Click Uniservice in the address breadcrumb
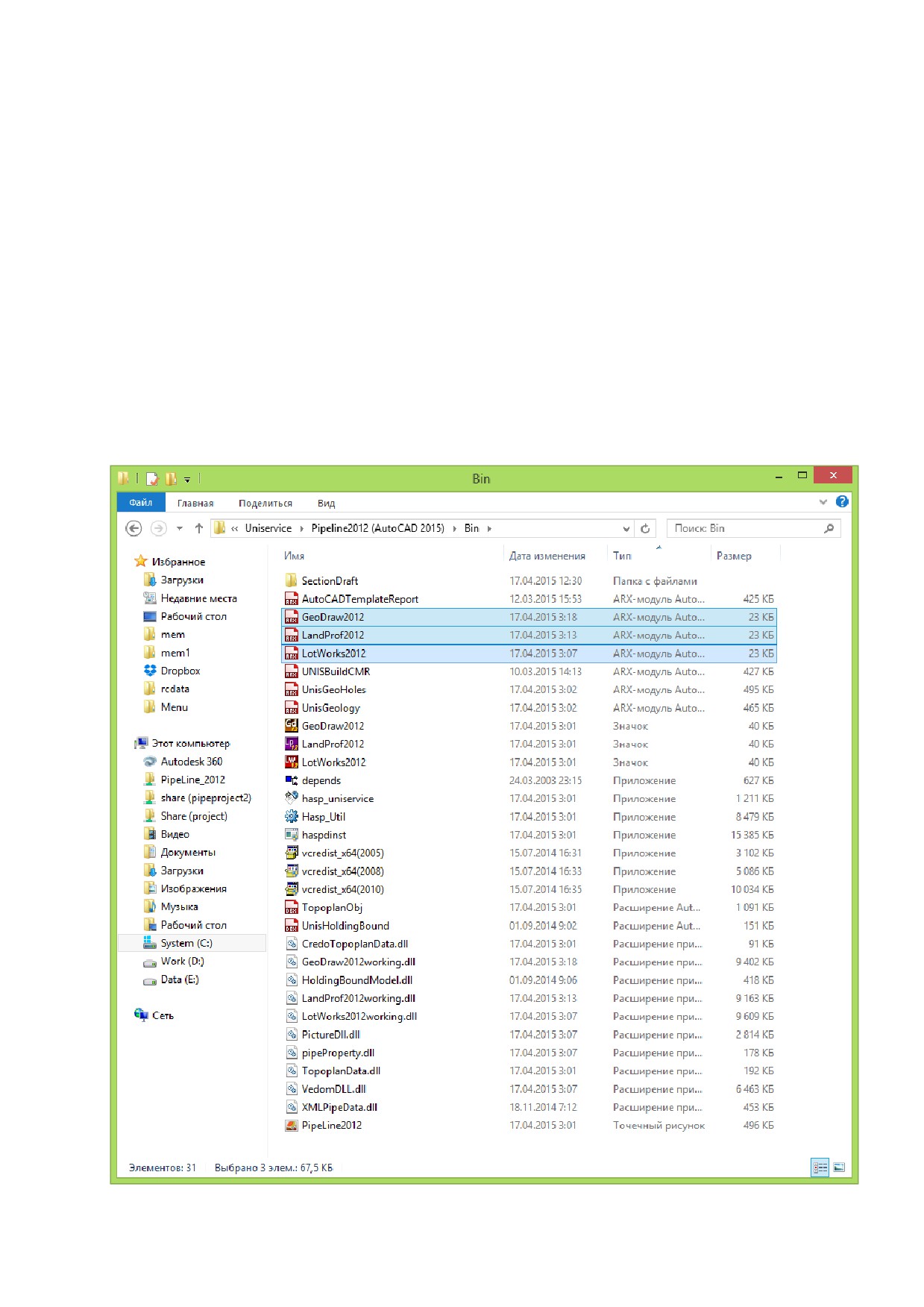Image resolution: width=924 pixels, height=1307 pixels. (268, 528)
